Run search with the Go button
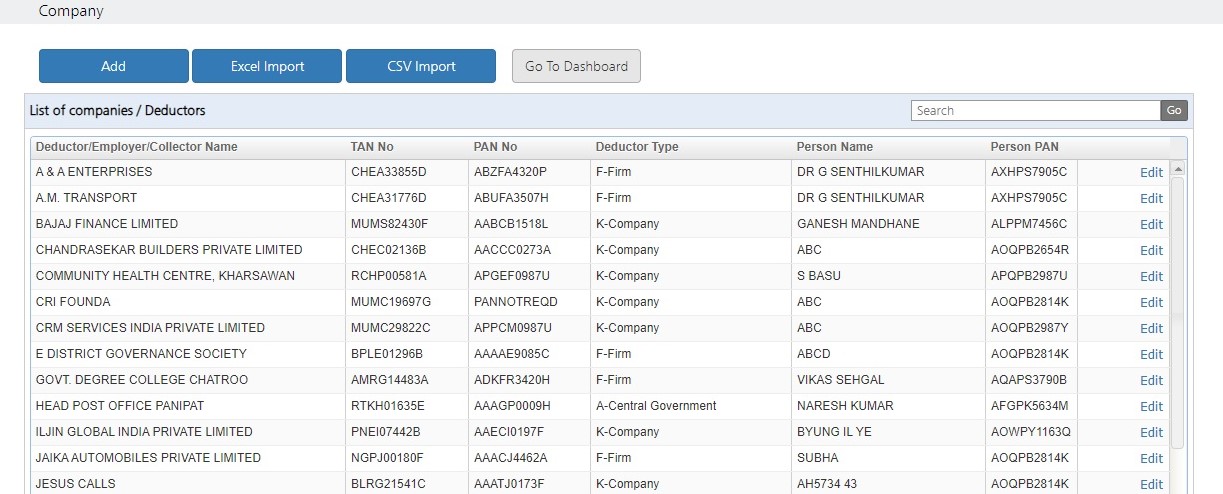Image resolution: width=1223 pixels, height=494 pixels. point(1174,111)
